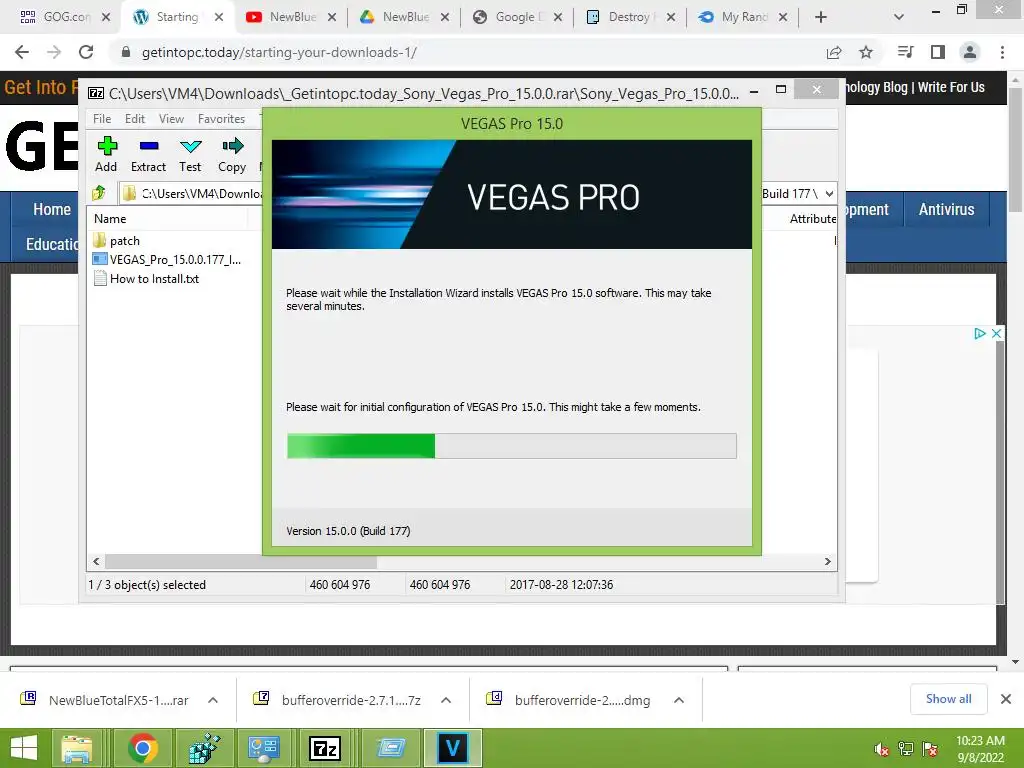Click Chrome icon in taskbar
The height and width of the screenshot is (768, 1024).
click(142, 748)
